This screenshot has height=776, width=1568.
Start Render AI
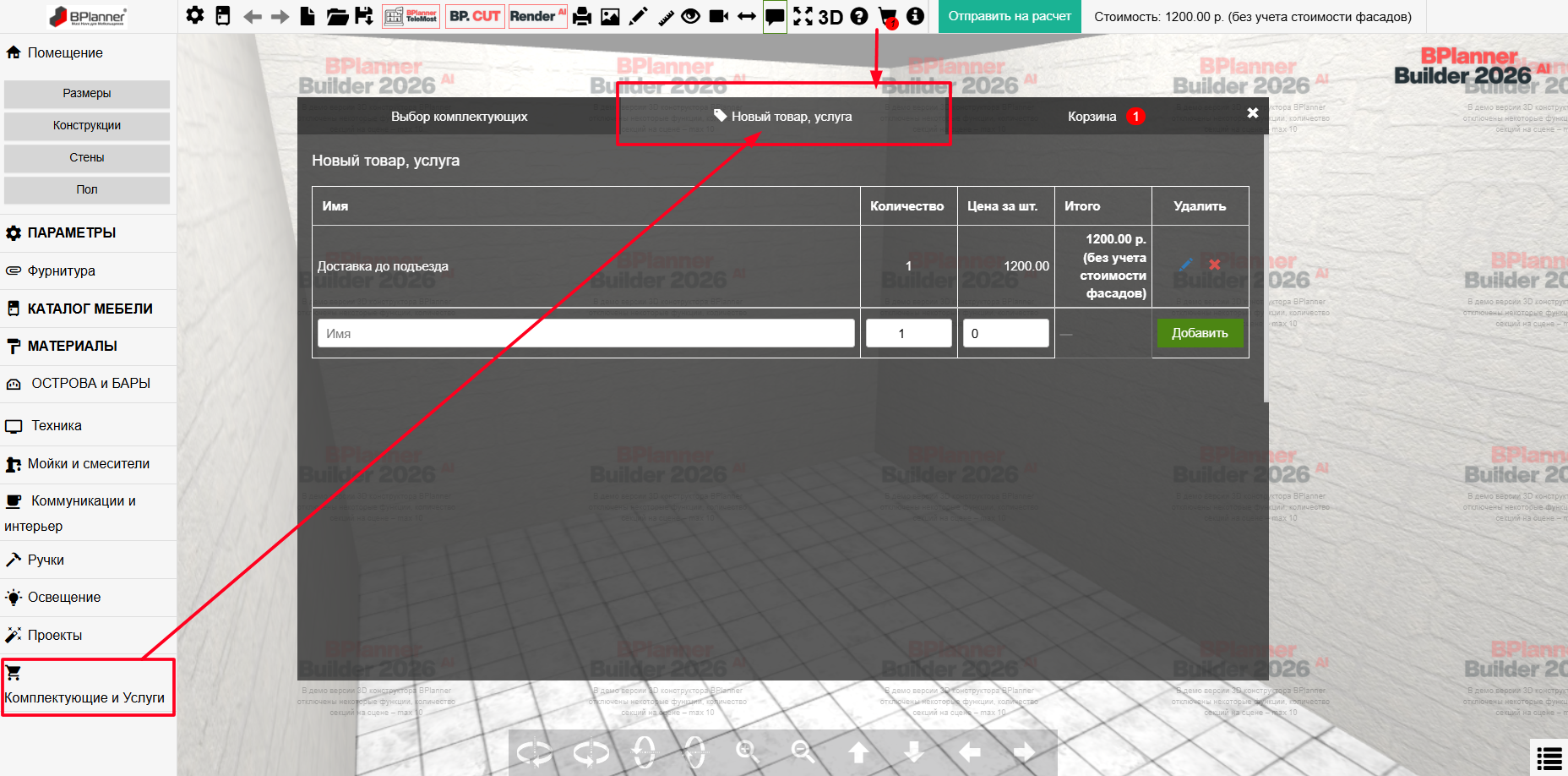coord(537,16)
